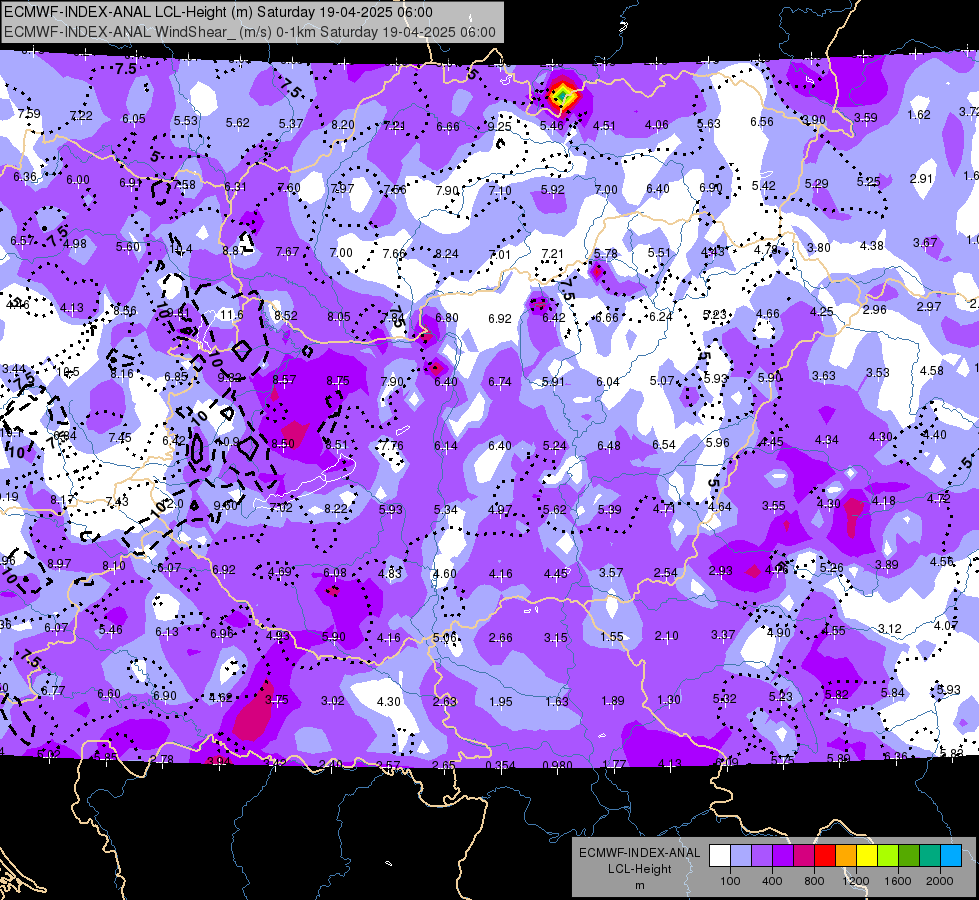Click the wind shear value 3.59
This screenshot has height=900, width=979.
pyautogui.click(x=866, y=117)
